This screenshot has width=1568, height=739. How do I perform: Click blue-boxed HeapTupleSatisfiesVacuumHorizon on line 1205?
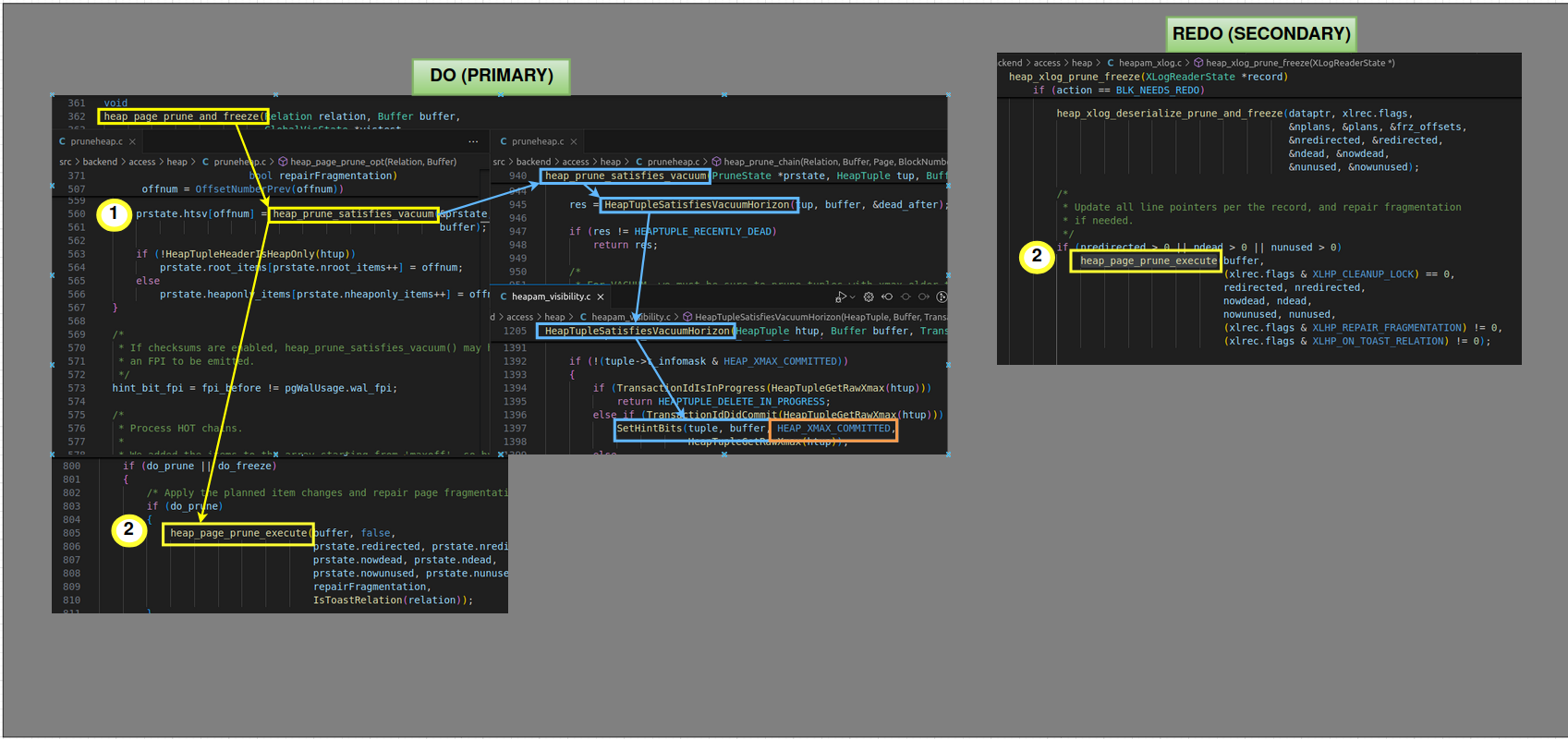tap(636, 331)
